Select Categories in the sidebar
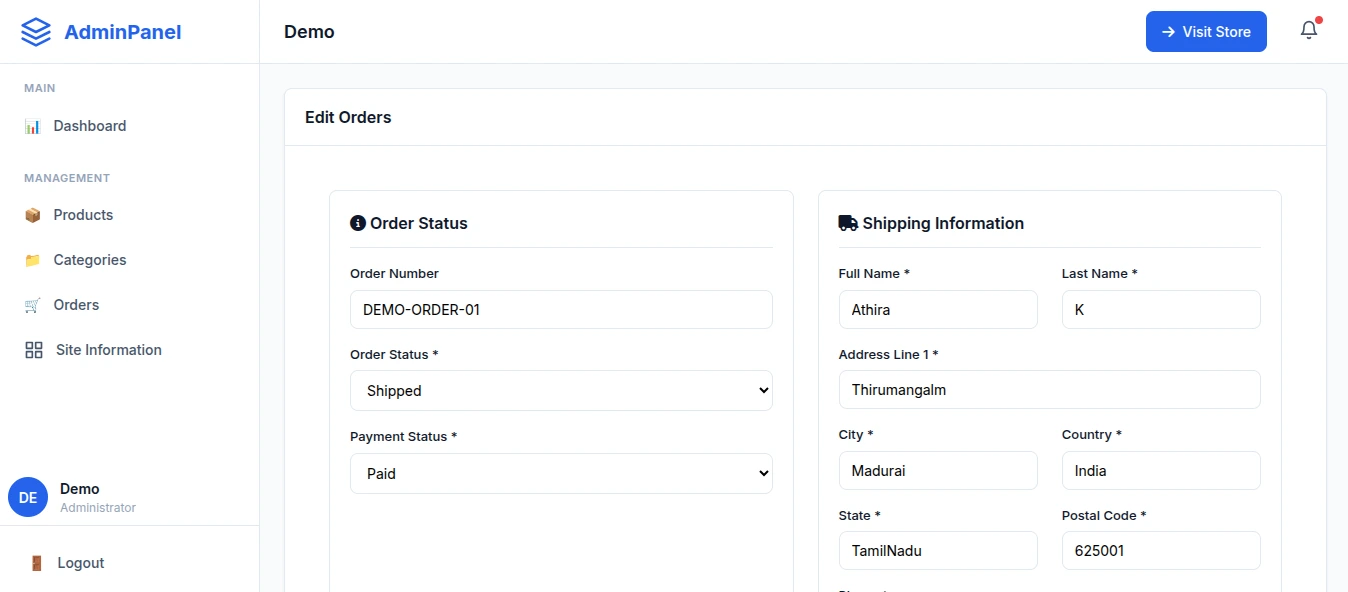Viewport: 1348px width, 592px height. click(90, 260)
